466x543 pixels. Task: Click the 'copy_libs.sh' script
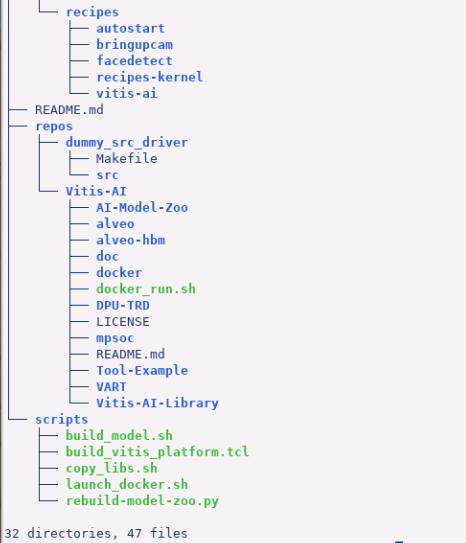tap(111, 469)
